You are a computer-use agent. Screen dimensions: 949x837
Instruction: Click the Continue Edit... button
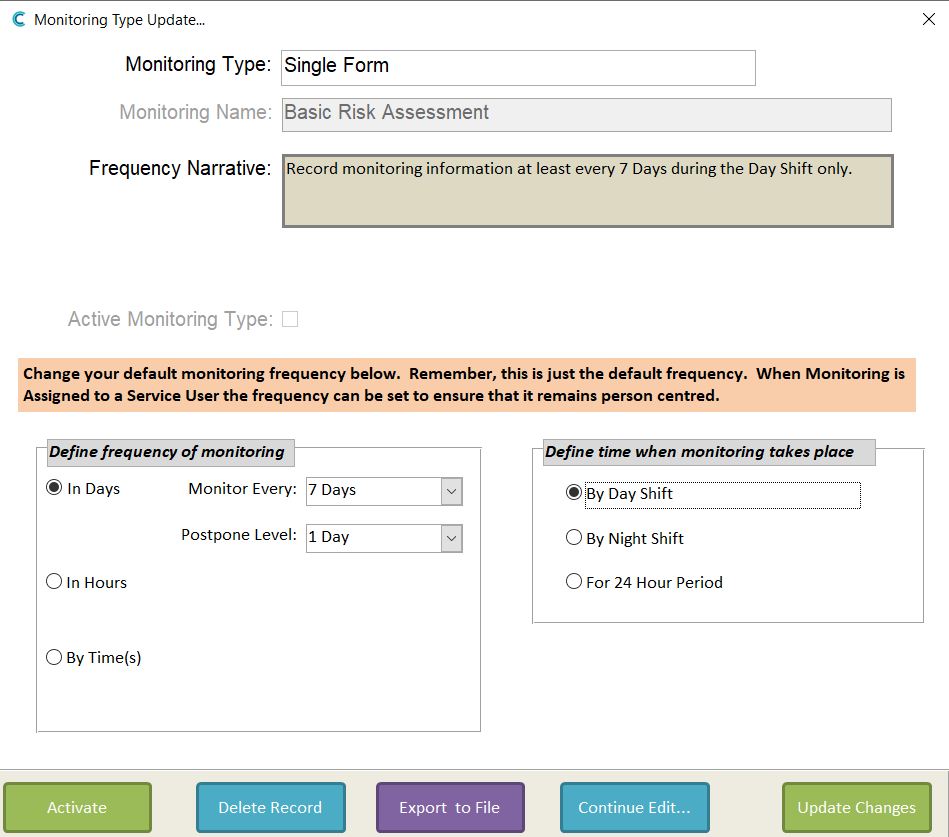tap(634, 807)
